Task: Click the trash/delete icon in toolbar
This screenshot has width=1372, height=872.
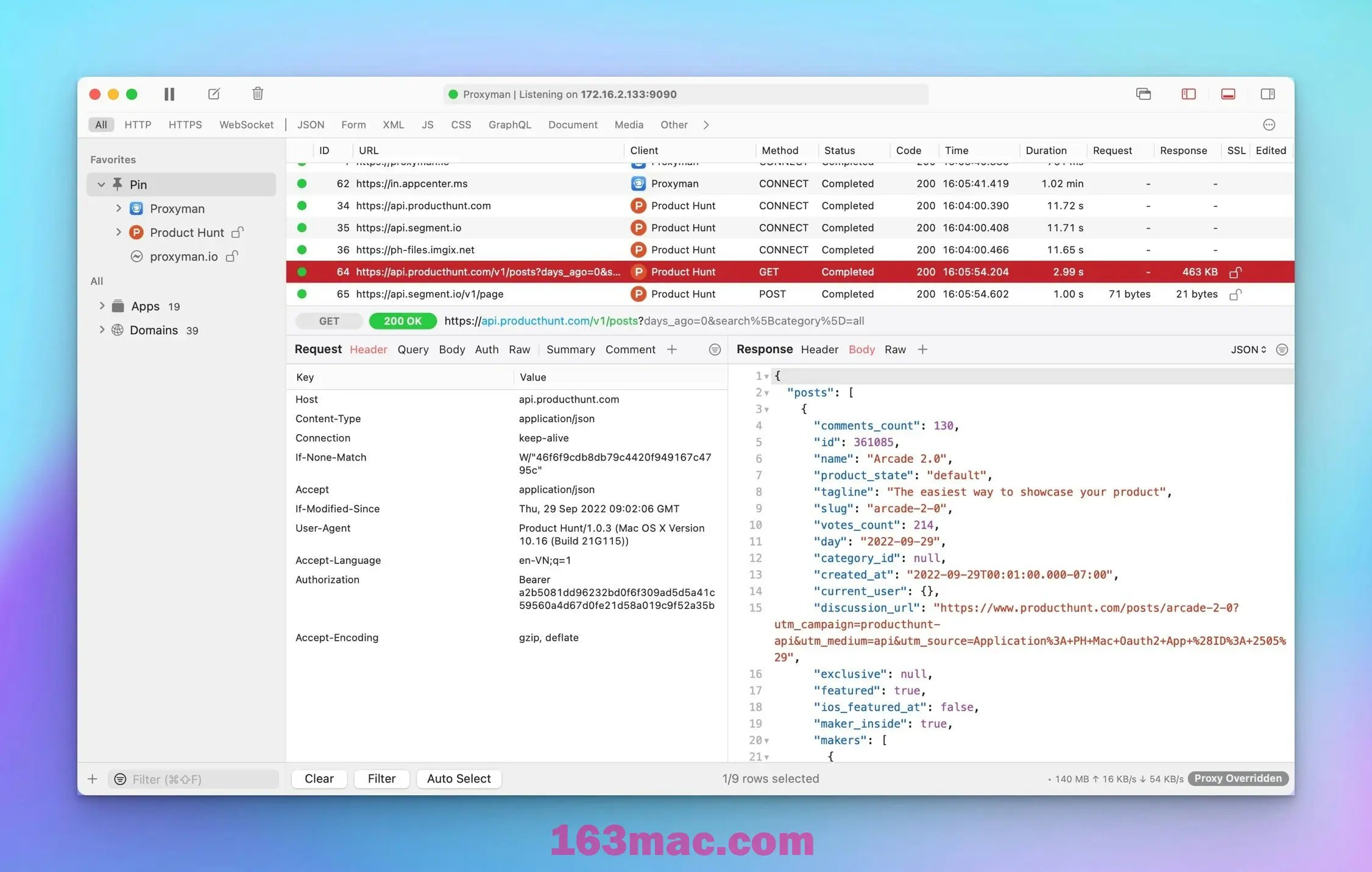Action: tap(258, 94)
